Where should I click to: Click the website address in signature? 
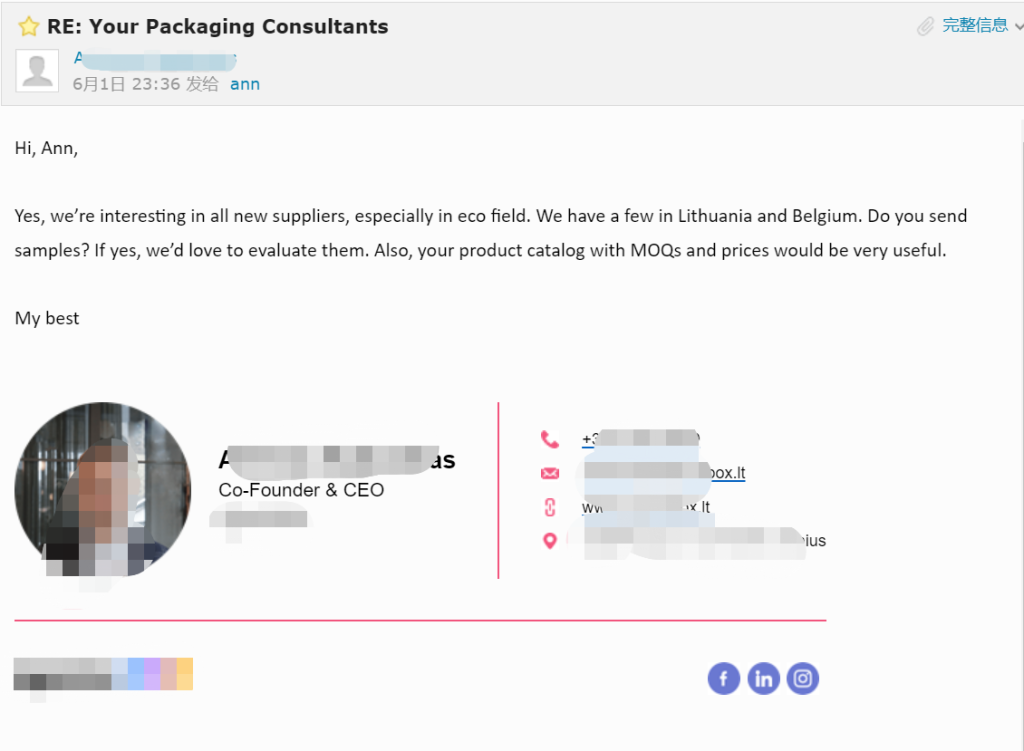point(646,507)
